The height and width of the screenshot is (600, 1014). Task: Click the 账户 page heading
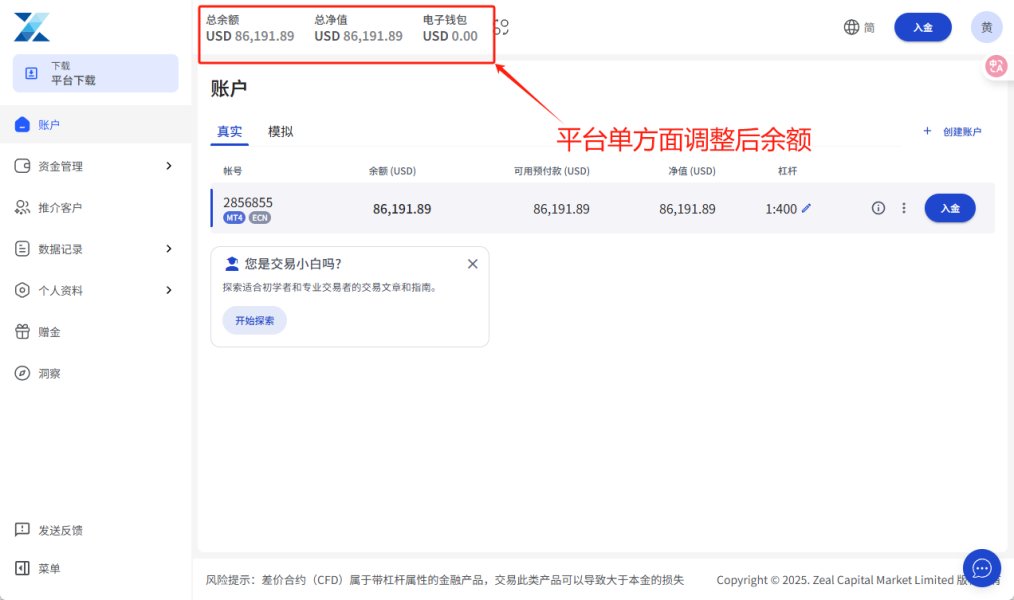coord(229,89)
